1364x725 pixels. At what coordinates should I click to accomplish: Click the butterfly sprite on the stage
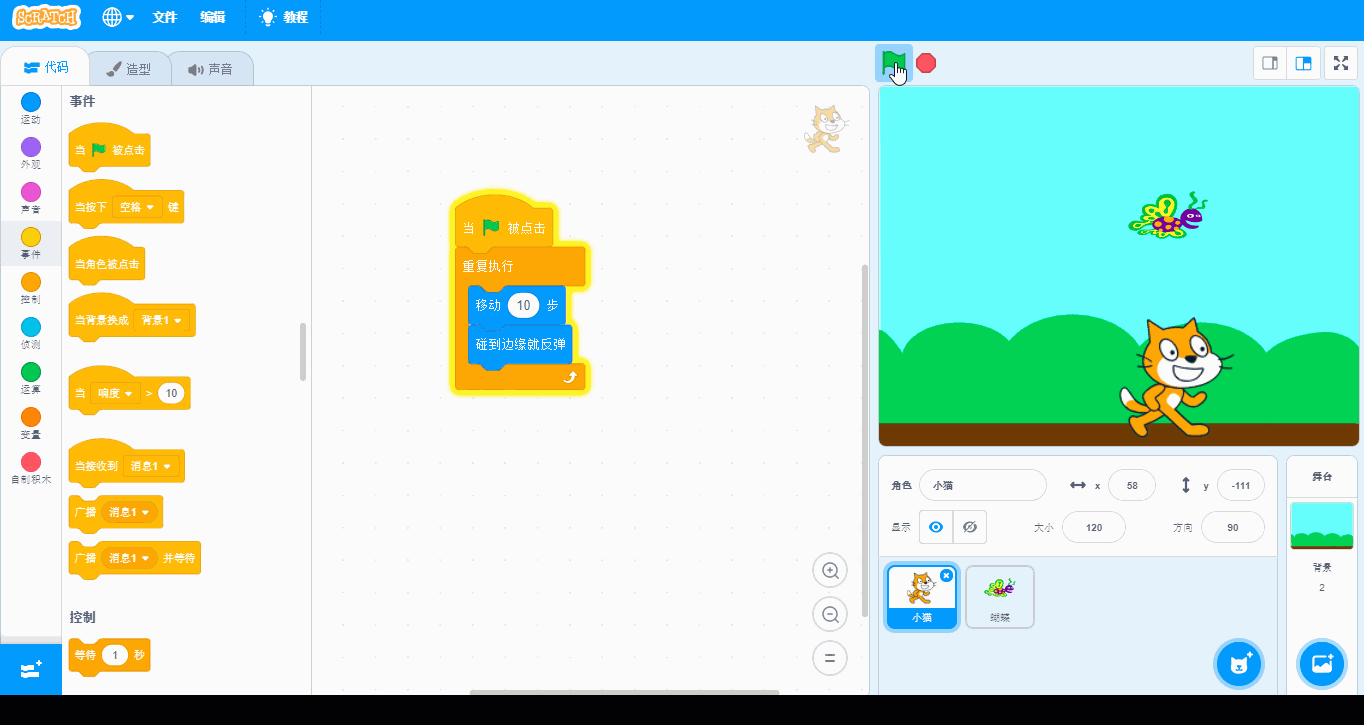pyautogui.click(x=1166, y=216)
